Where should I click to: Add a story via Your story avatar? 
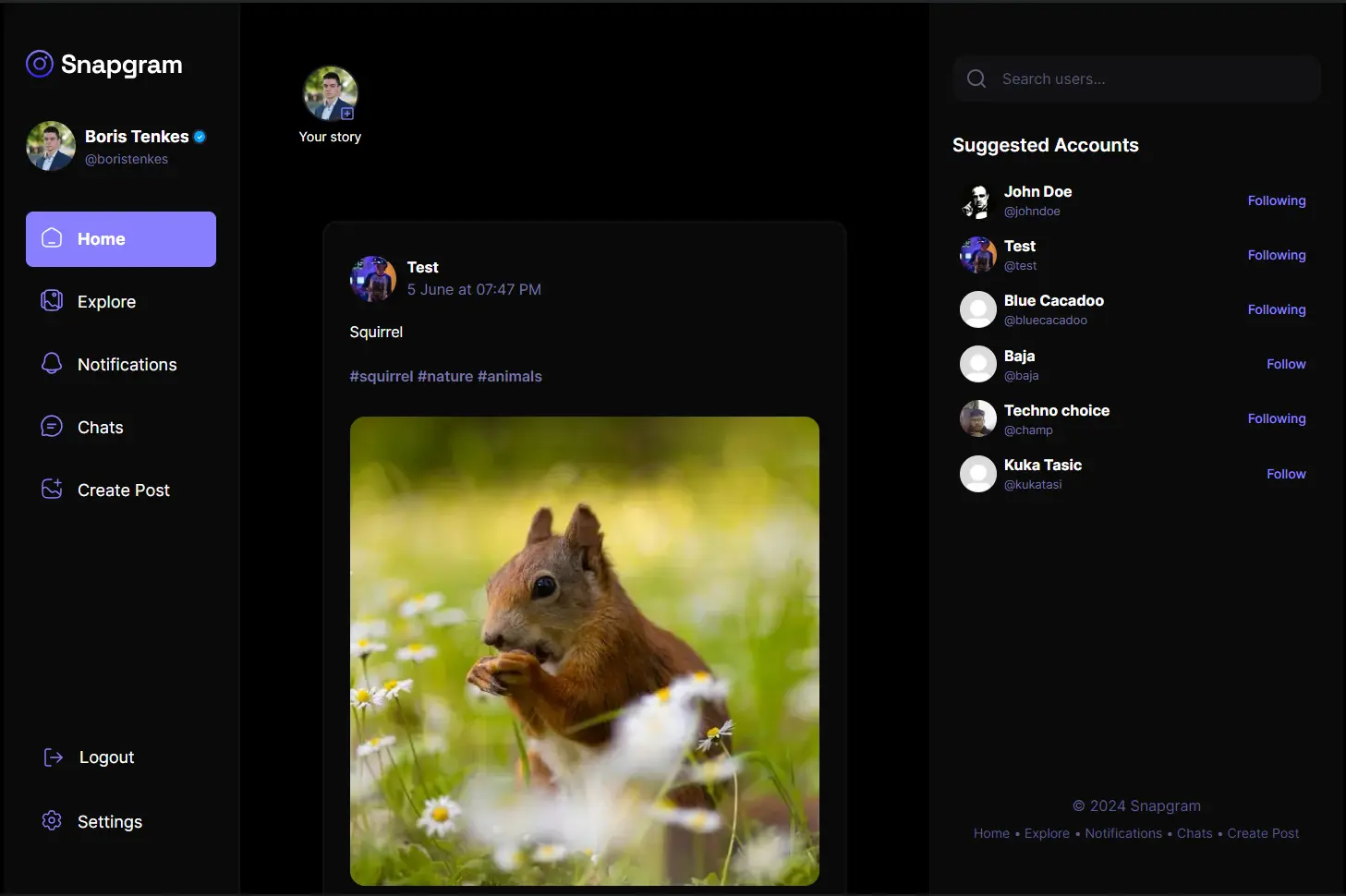tap(330, 94)
